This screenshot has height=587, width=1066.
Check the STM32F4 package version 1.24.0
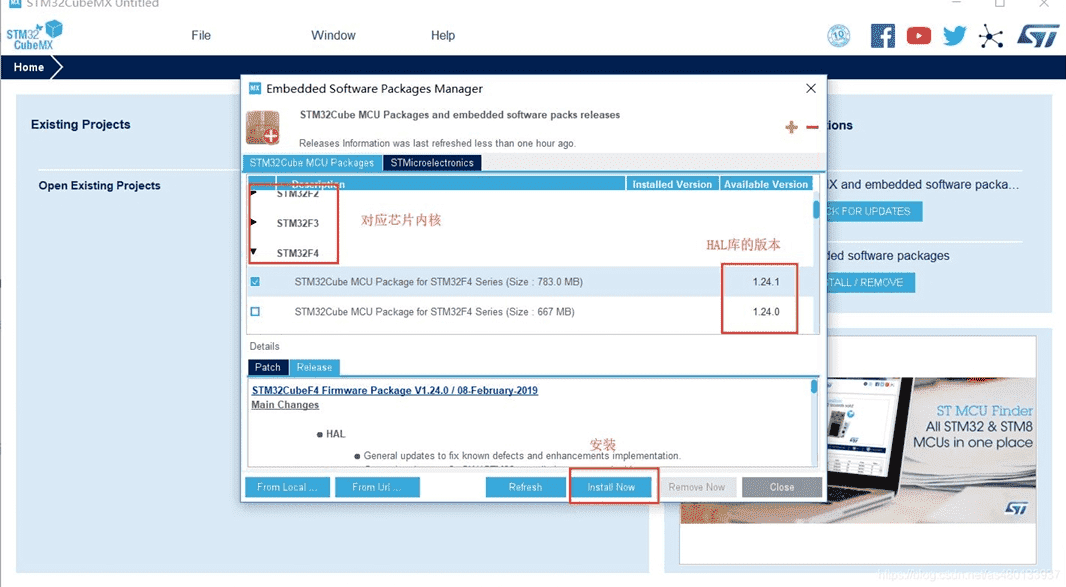tap(255, 312)
